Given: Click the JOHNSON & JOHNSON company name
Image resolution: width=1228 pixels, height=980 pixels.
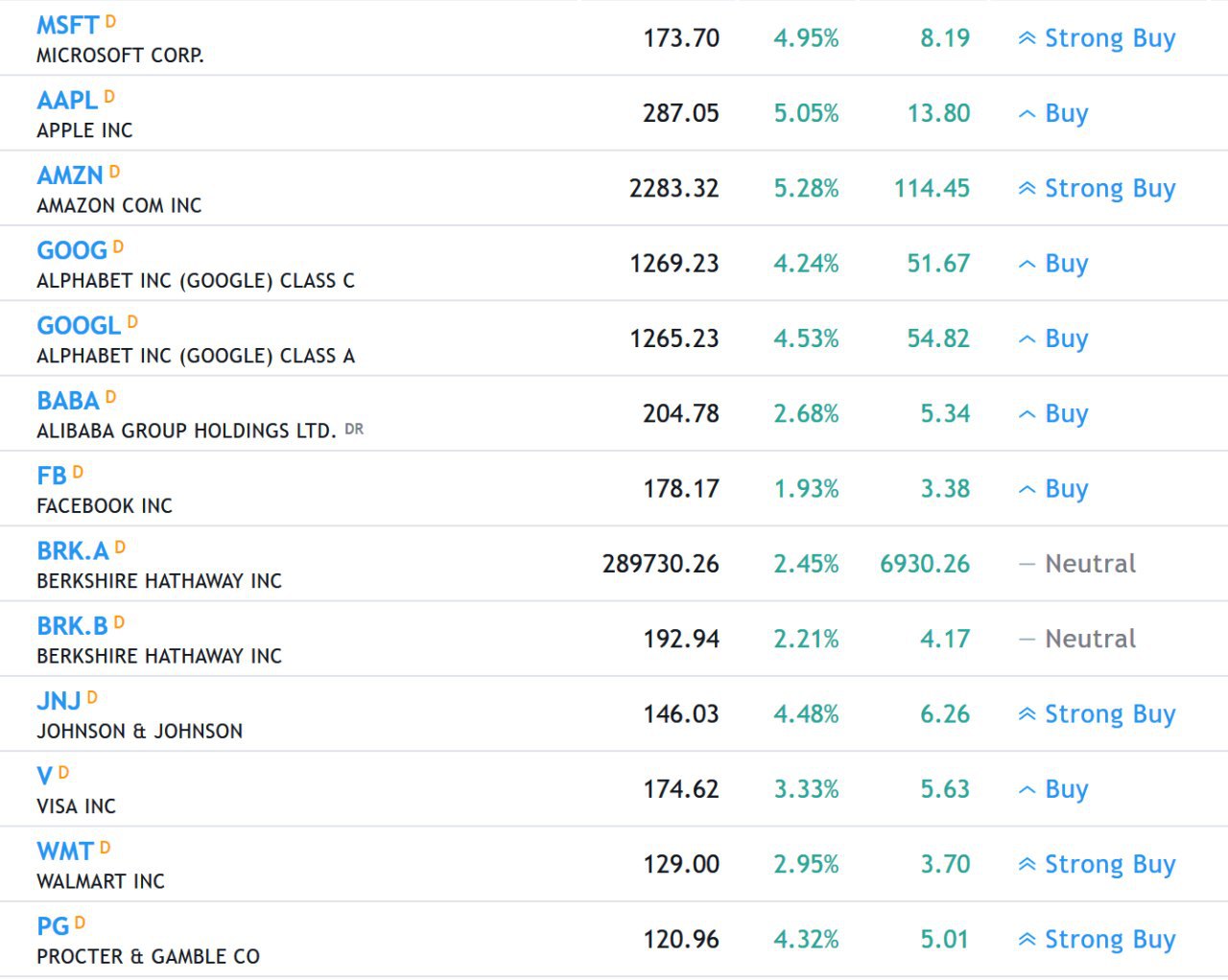Looking at the screenshot, I should [140, 732].
